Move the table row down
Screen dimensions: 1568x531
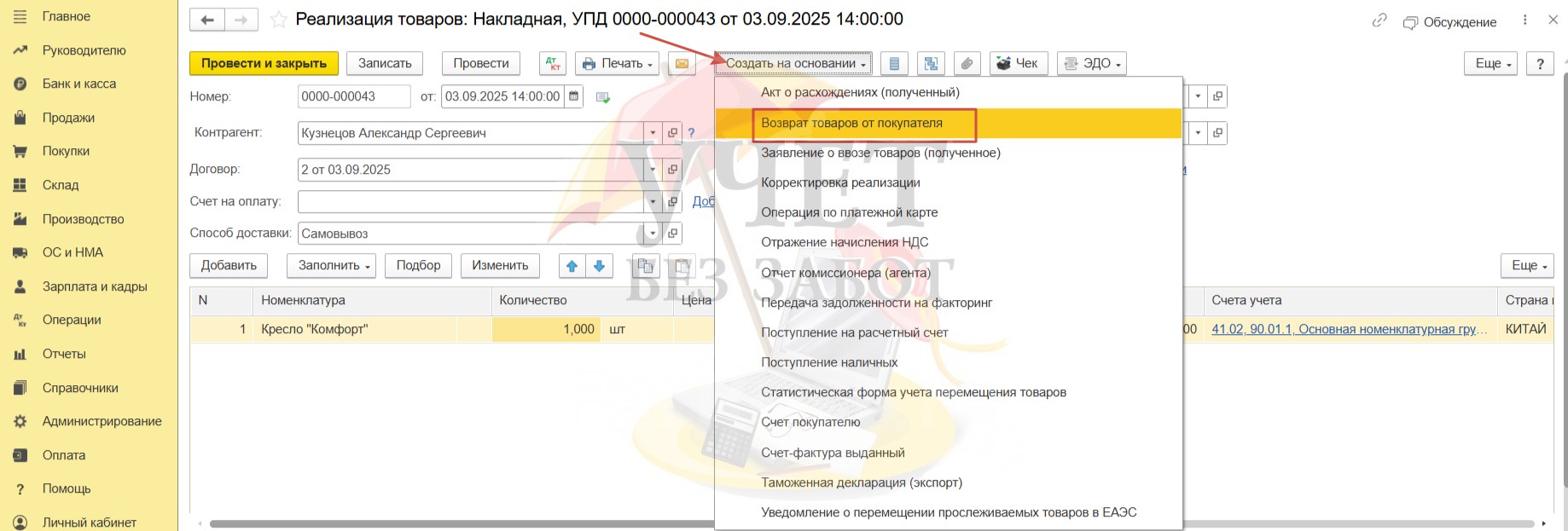pos(599,266)
